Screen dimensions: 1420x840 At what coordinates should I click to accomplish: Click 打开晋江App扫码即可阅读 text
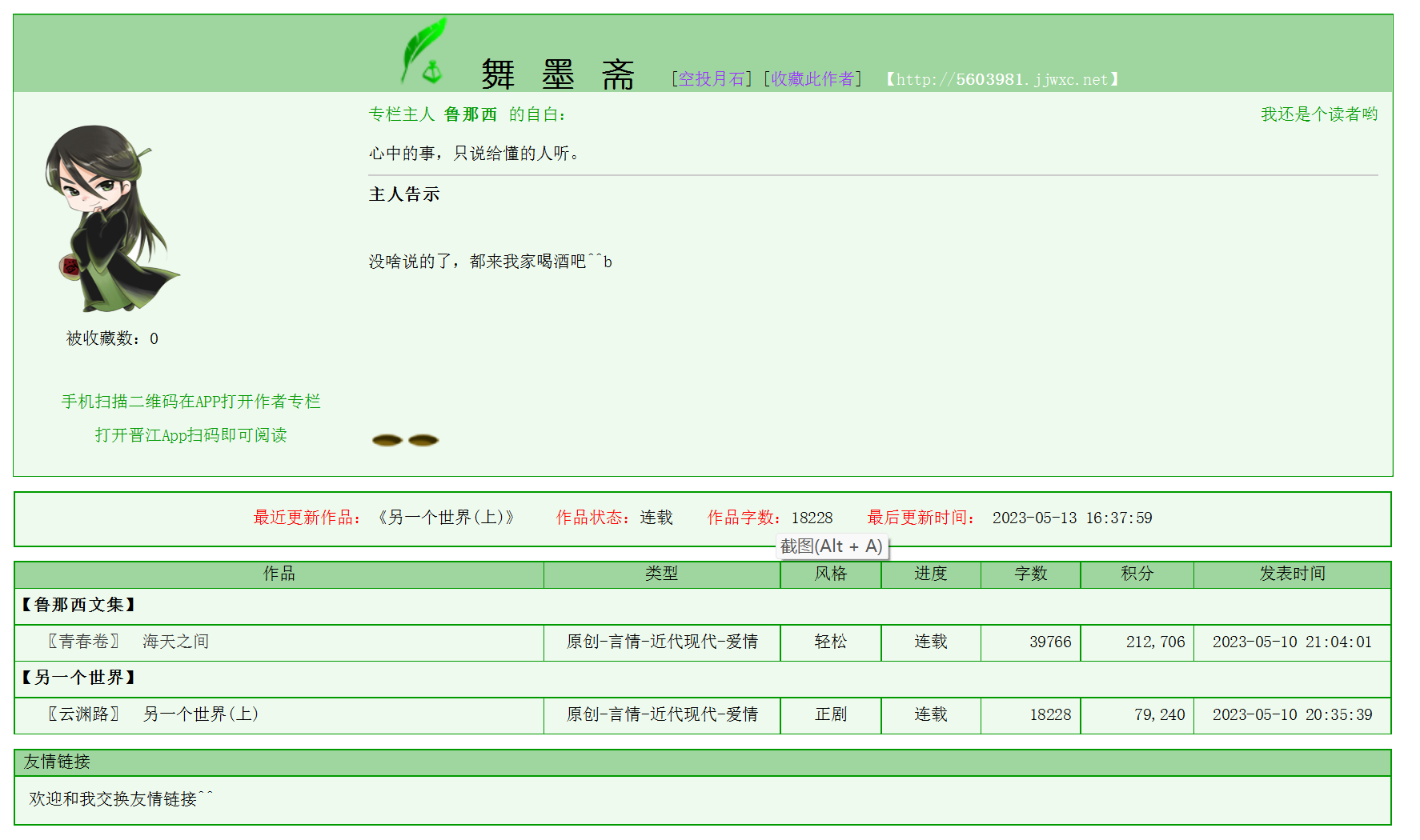tap(191, 435)
